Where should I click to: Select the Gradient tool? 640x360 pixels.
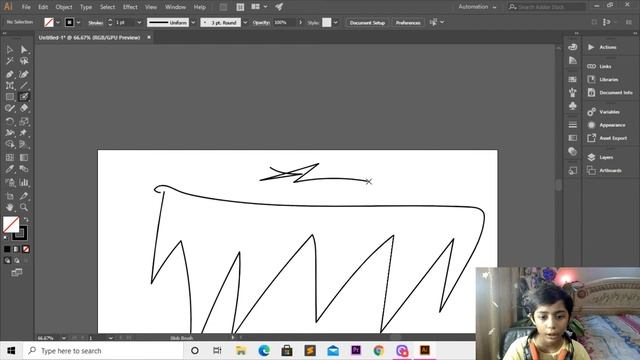24,157
